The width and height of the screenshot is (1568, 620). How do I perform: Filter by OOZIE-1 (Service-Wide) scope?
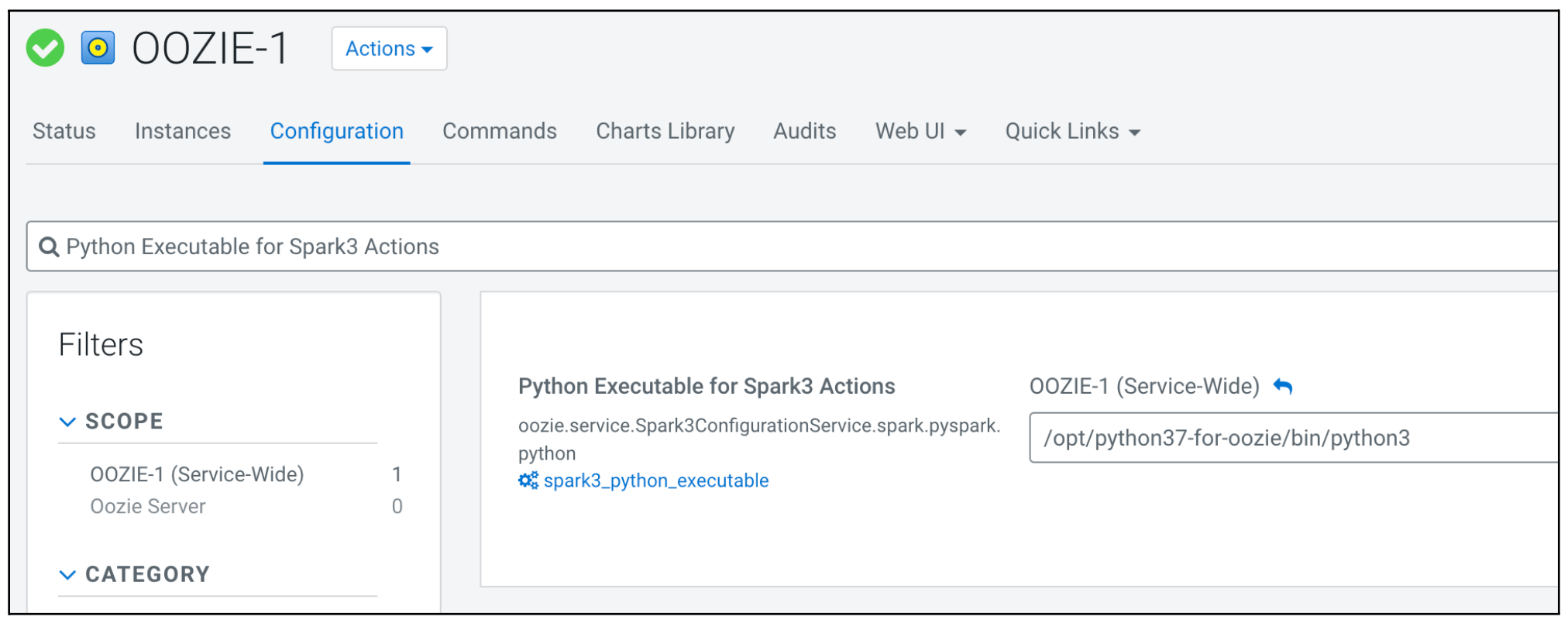click(197, 474)
